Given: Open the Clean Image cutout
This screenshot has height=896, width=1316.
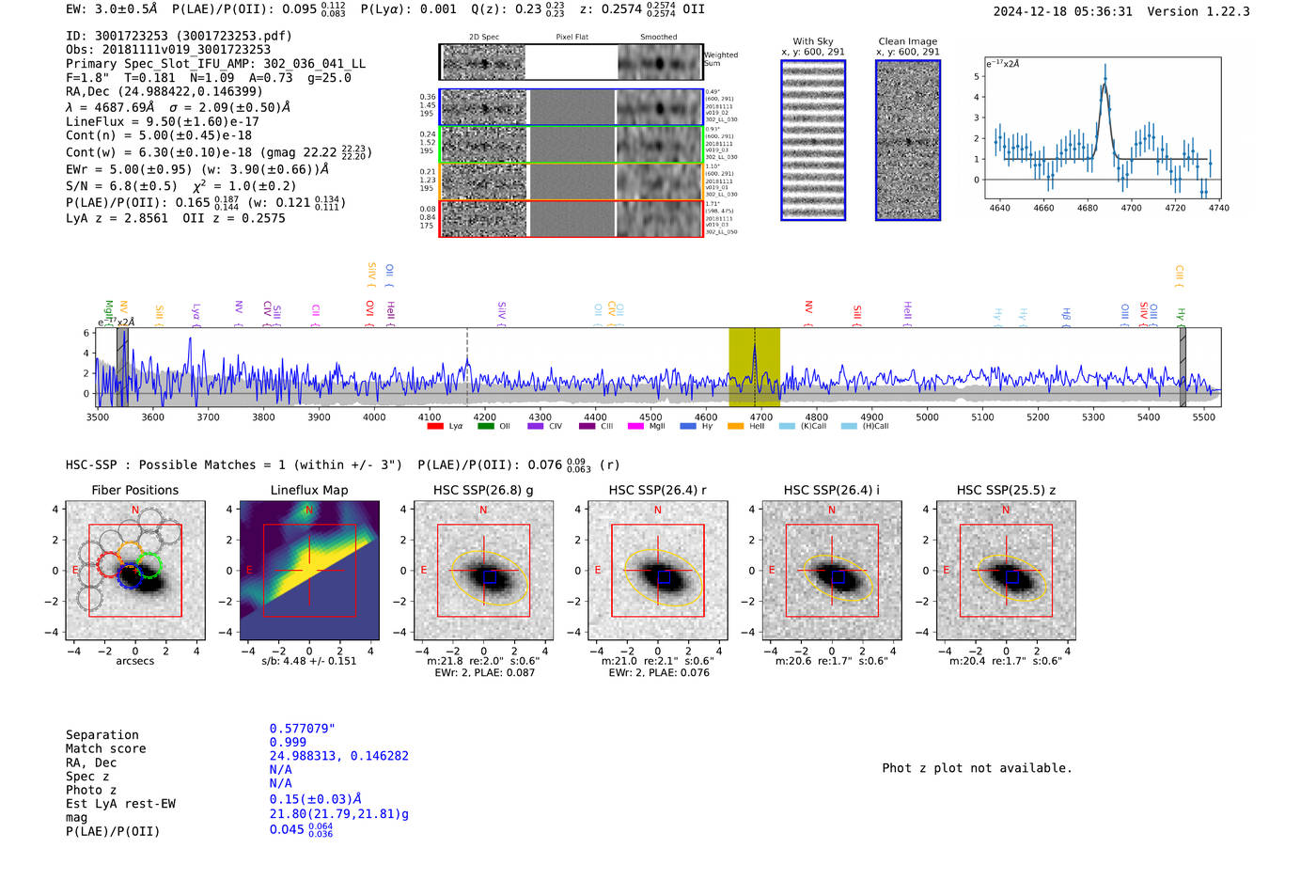Looking at the screenshot, I should [x=908, y=140].
